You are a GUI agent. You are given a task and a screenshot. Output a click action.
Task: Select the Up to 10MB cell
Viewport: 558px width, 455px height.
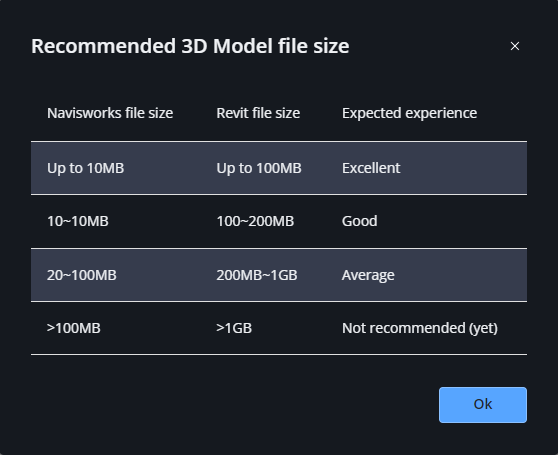click(x=85, y=168)
